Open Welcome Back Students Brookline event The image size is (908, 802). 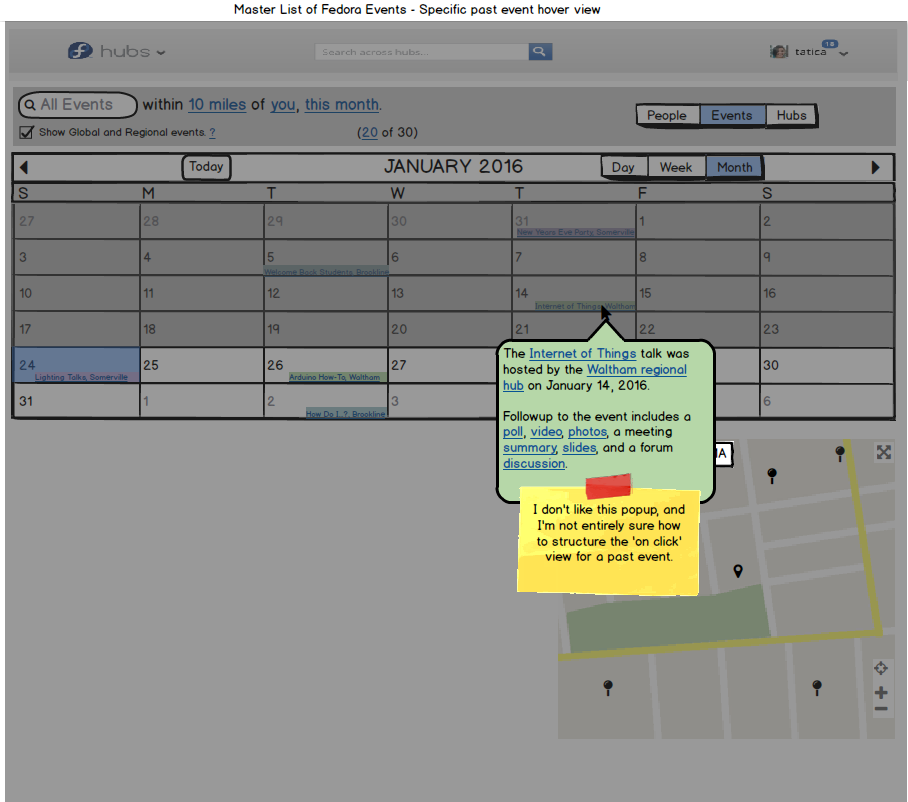[x=327, y=272]
